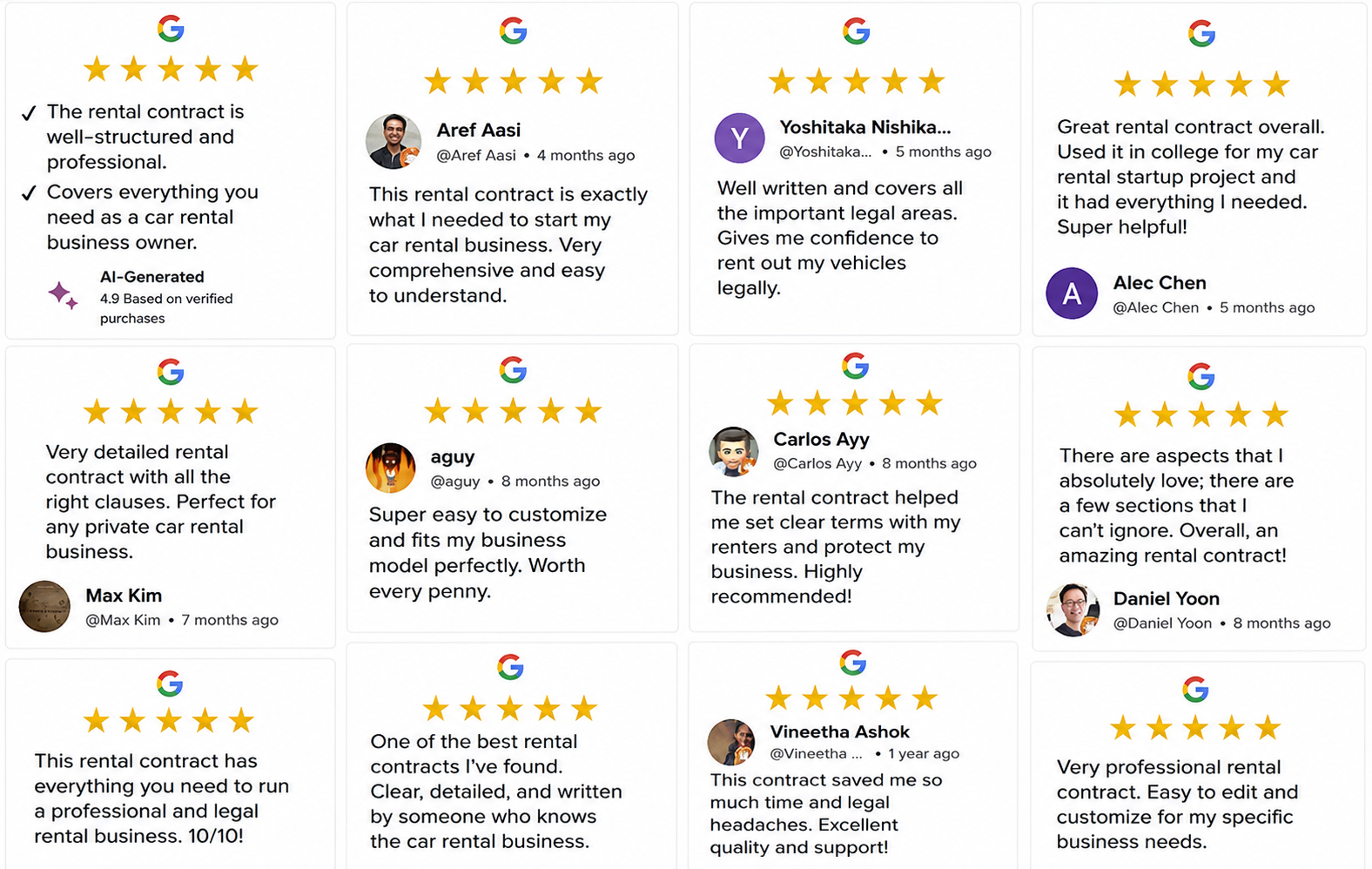The height and width of the screenshot is (869, 1372).
Task: Click the Google logo above Aref Aasi's review
Action: pos(513,30)
